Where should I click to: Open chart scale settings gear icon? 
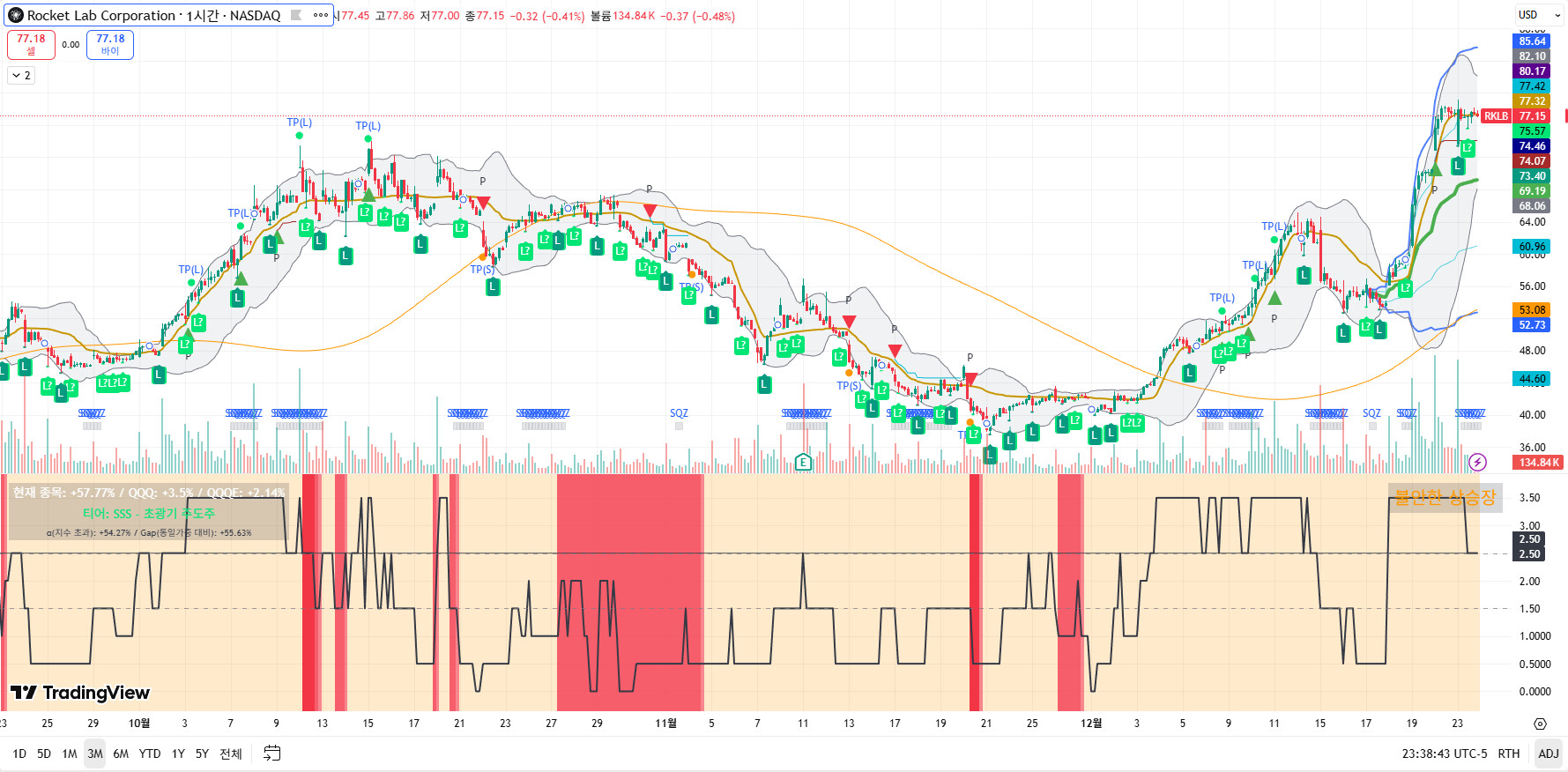pyautogui.click(x=1540, y=724)
